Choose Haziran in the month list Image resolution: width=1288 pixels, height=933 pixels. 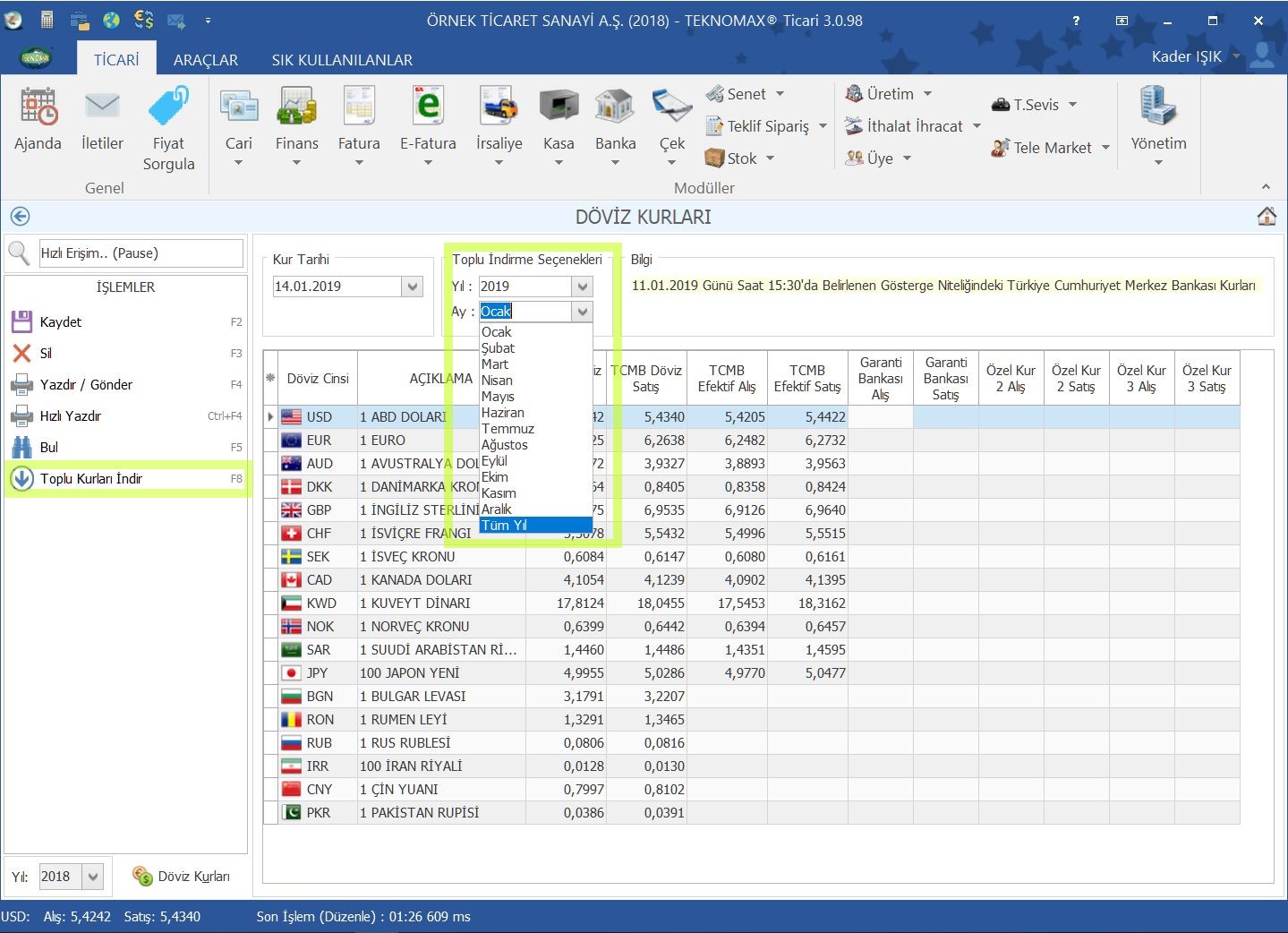pyautogui.click(x=503, y=413)
